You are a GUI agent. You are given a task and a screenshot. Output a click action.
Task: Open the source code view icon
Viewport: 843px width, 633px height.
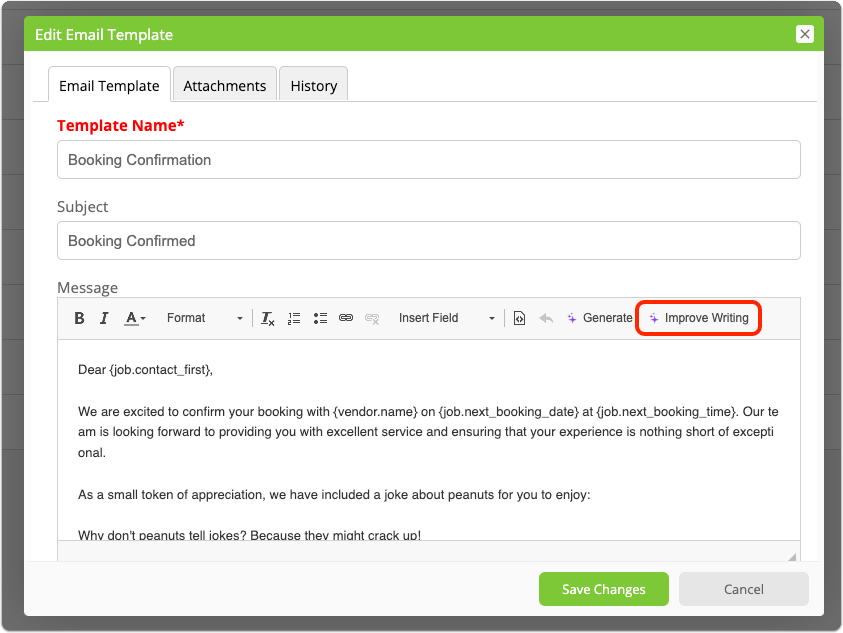tap(519, 318)
